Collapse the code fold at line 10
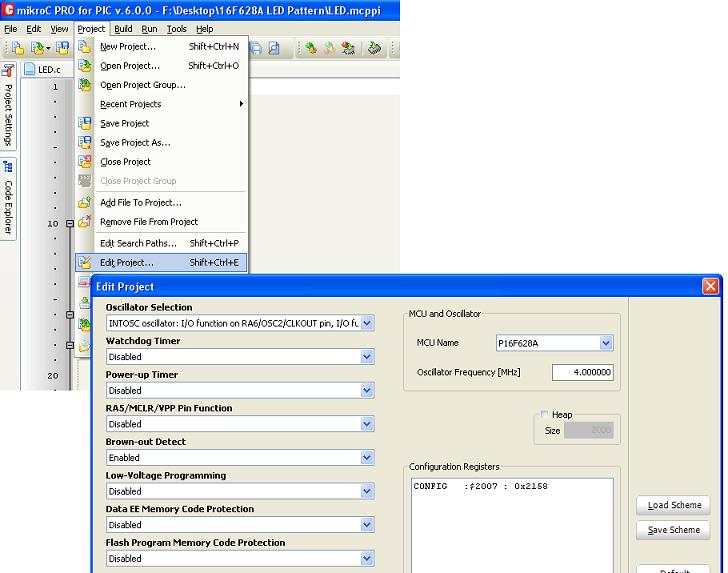The height and width of the screenshot is (573, 728). pyautogui.click(x=70, y=224)
